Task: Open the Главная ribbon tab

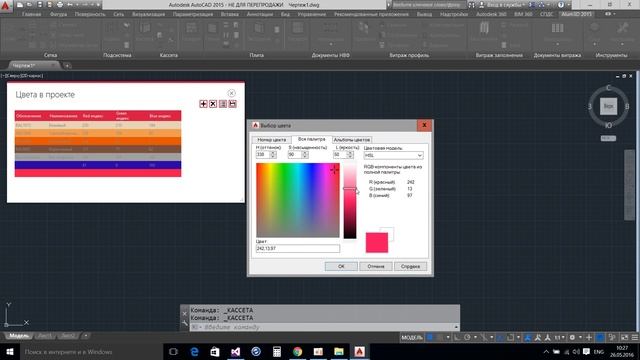Action: (31, 14)
